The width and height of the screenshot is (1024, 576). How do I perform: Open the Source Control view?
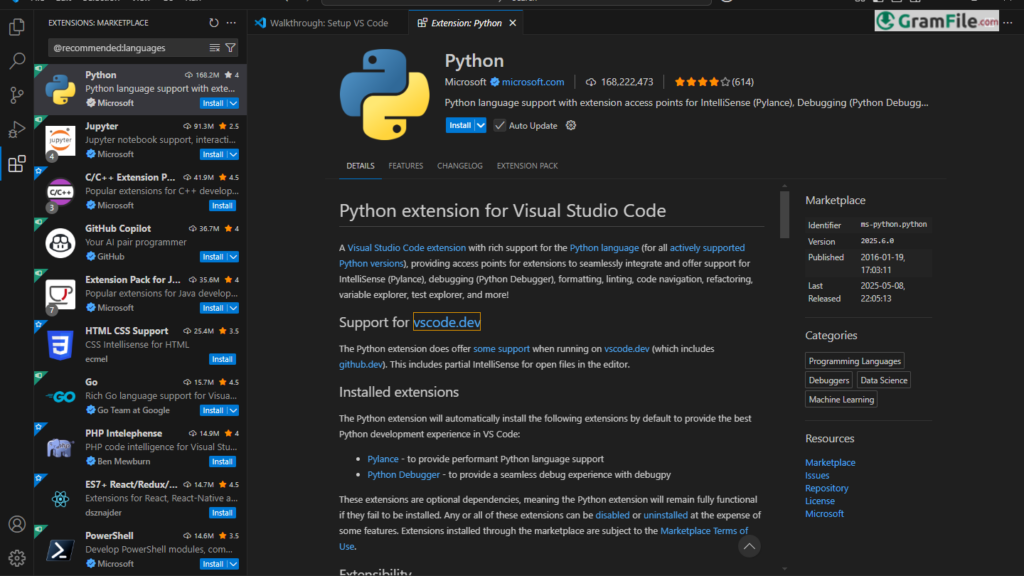[17, 95]
